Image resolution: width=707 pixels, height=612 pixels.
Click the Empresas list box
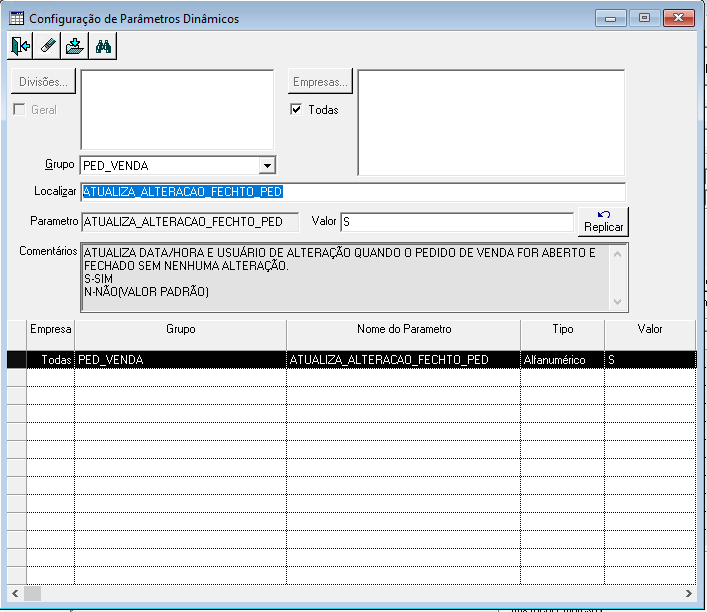coord(491,123)
